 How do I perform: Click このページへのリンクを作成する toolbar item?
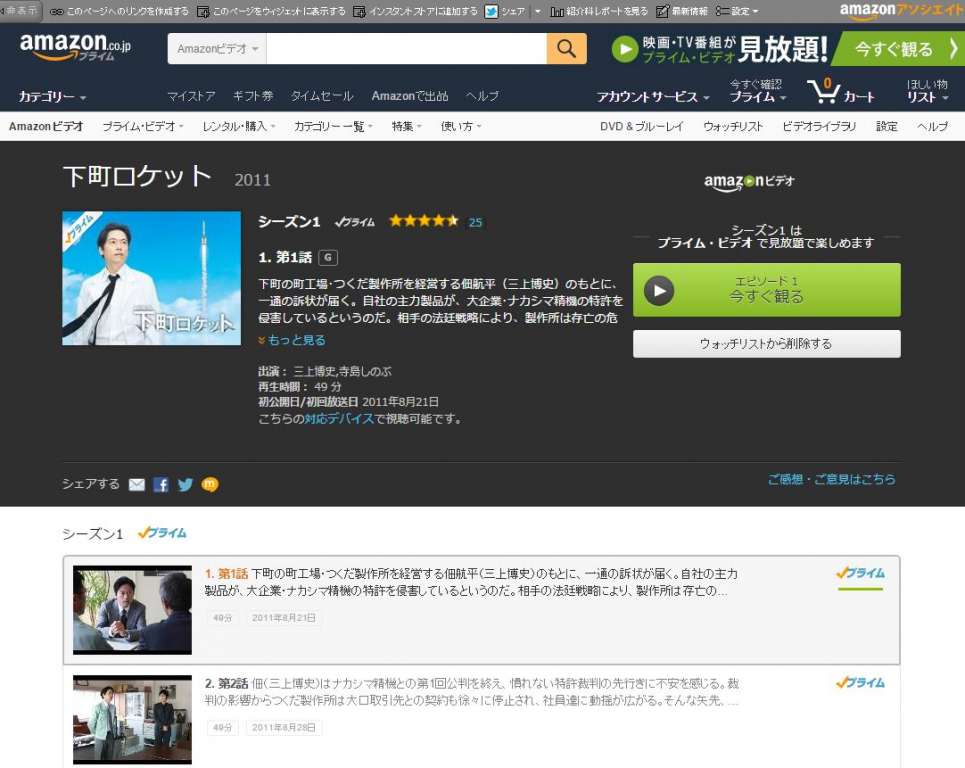coord(119,11)
